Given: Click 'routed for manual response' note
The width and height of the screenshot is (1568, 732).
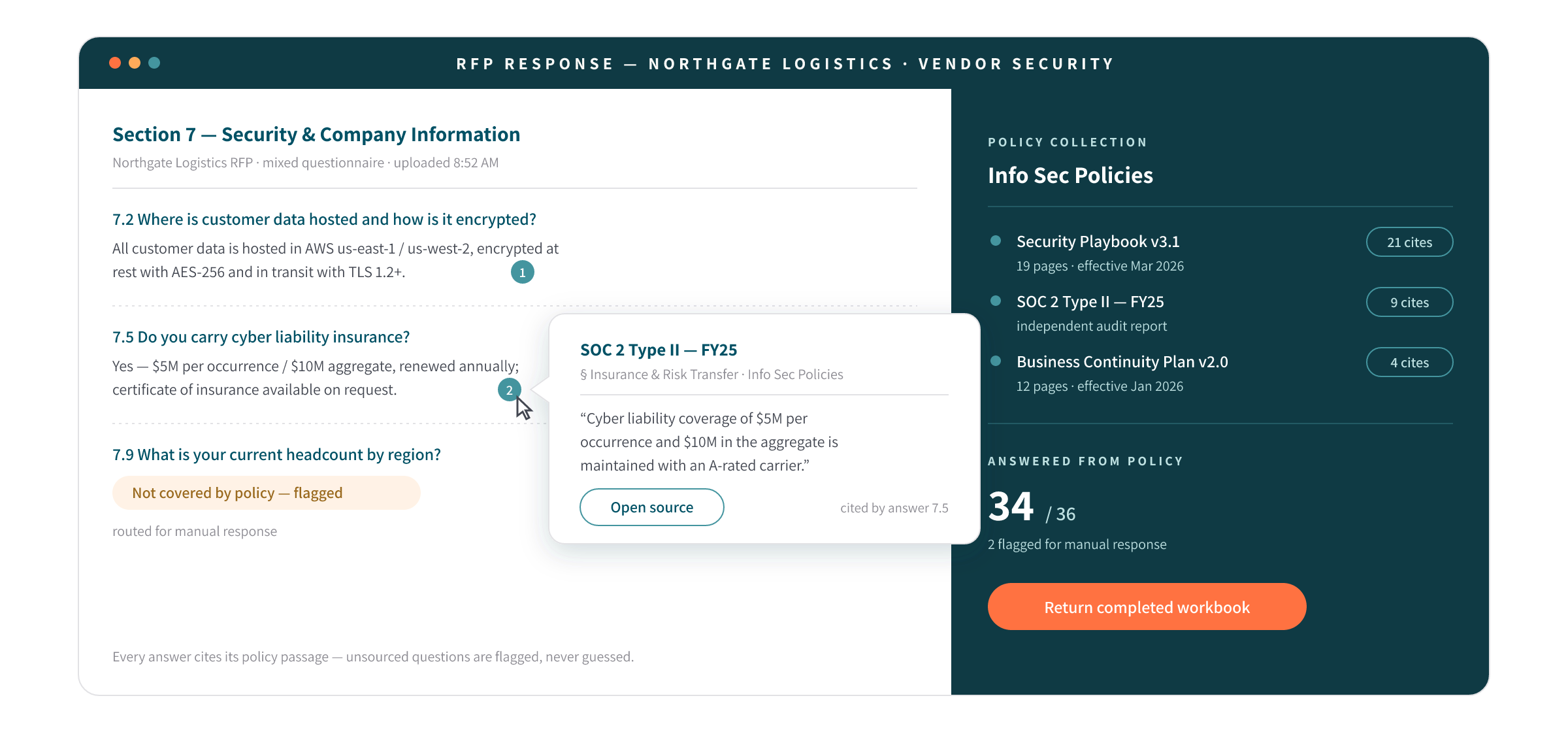Looking at the screenshot, I should tap(195, 531).
